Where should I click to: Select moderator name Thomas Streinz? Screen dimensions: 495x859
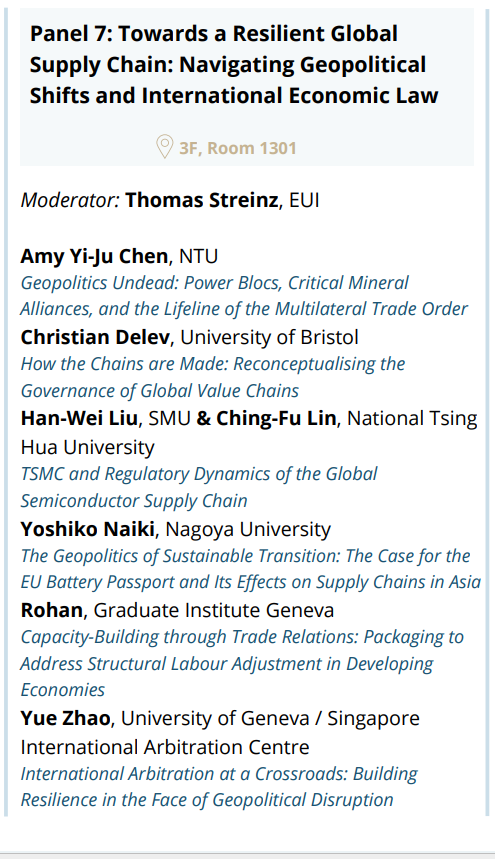tap(202, 200)
